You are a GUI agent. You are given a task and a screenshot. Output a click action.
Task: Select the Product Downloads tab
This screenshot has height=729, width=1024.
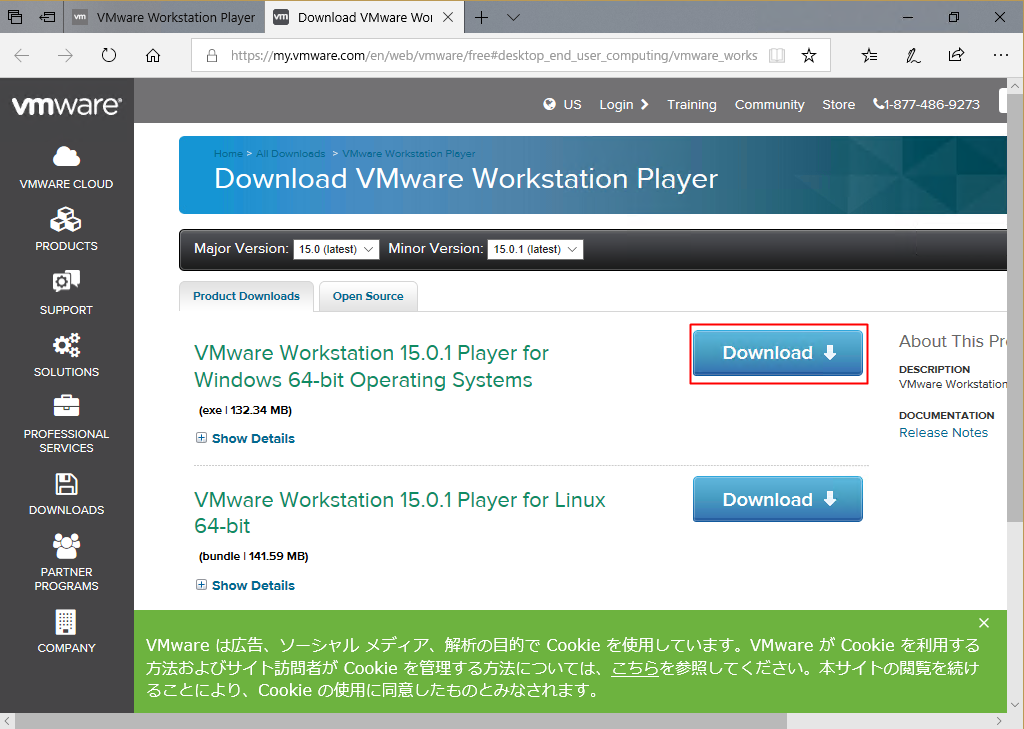246,296
